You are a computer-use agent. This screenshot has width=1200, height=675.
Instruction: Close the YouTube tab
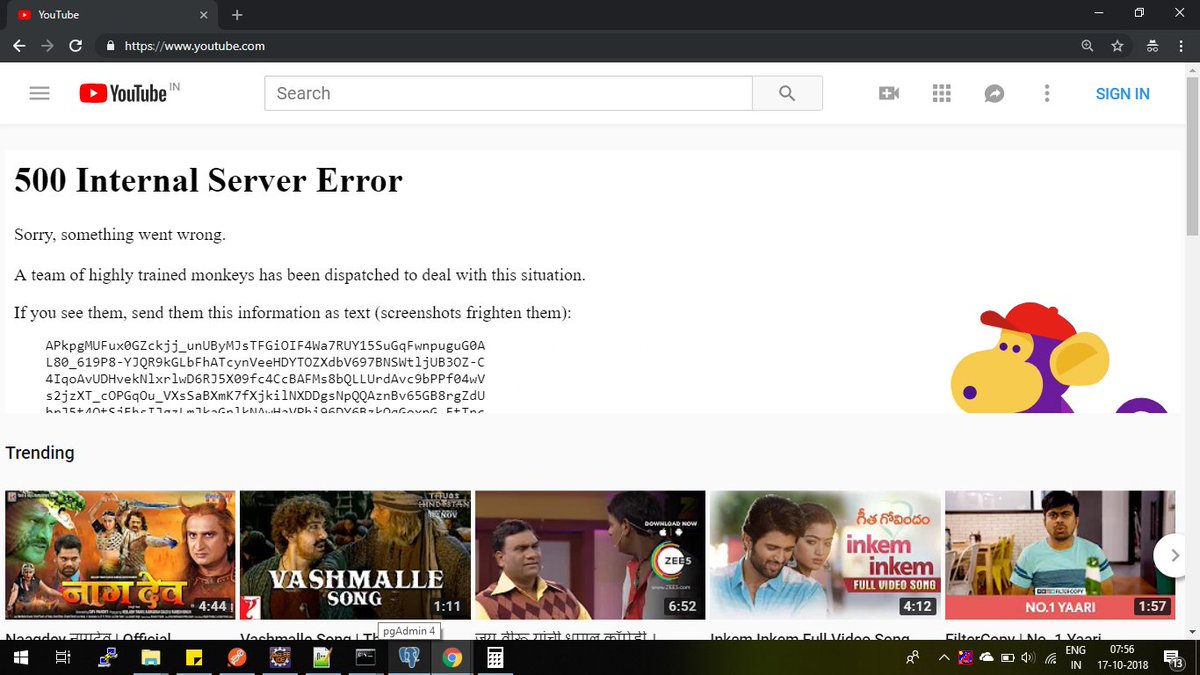[203, 15]
